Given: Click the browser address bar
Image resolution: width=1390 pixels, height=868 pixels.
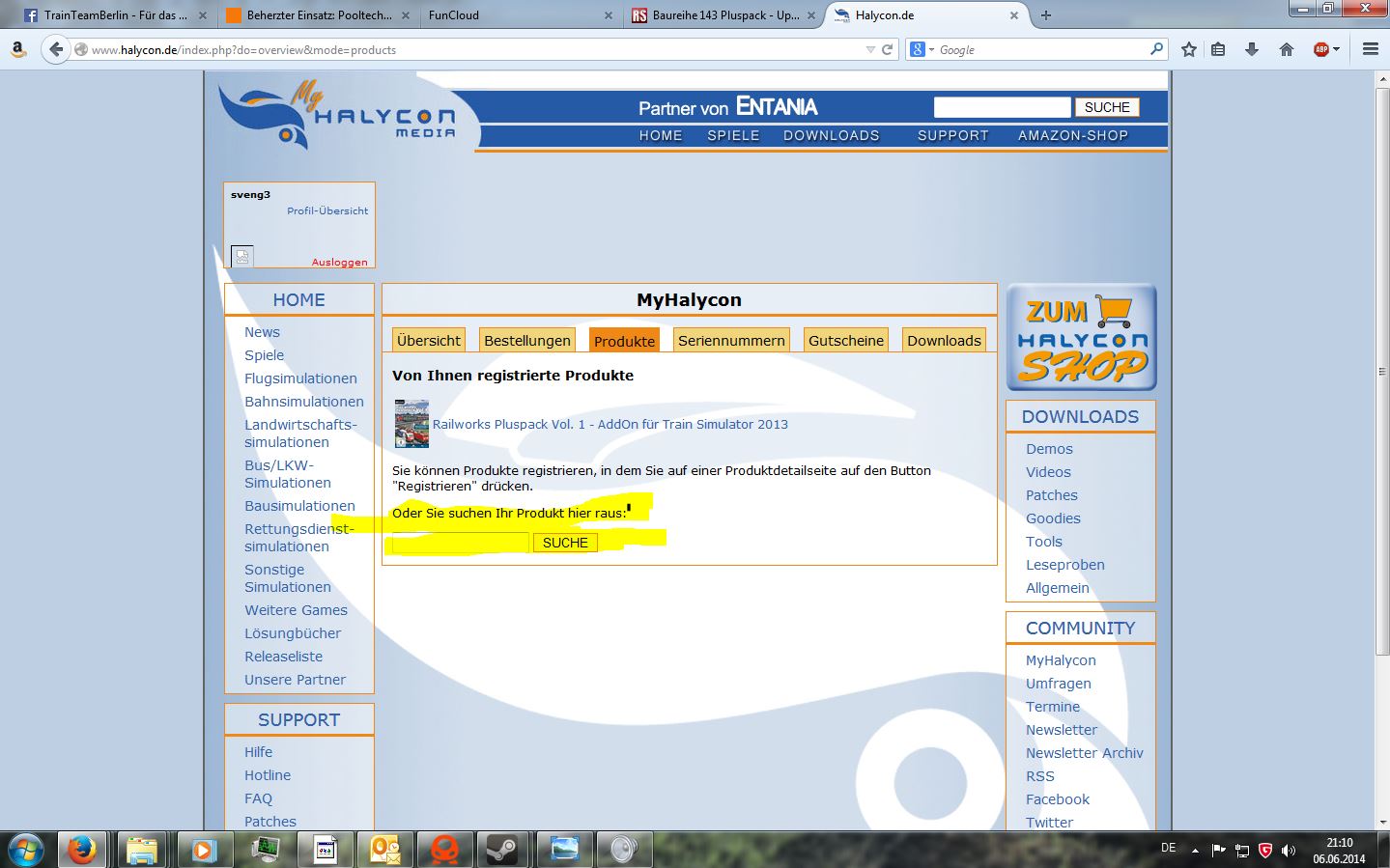Looking at the screenshot, I should [473, 49].
